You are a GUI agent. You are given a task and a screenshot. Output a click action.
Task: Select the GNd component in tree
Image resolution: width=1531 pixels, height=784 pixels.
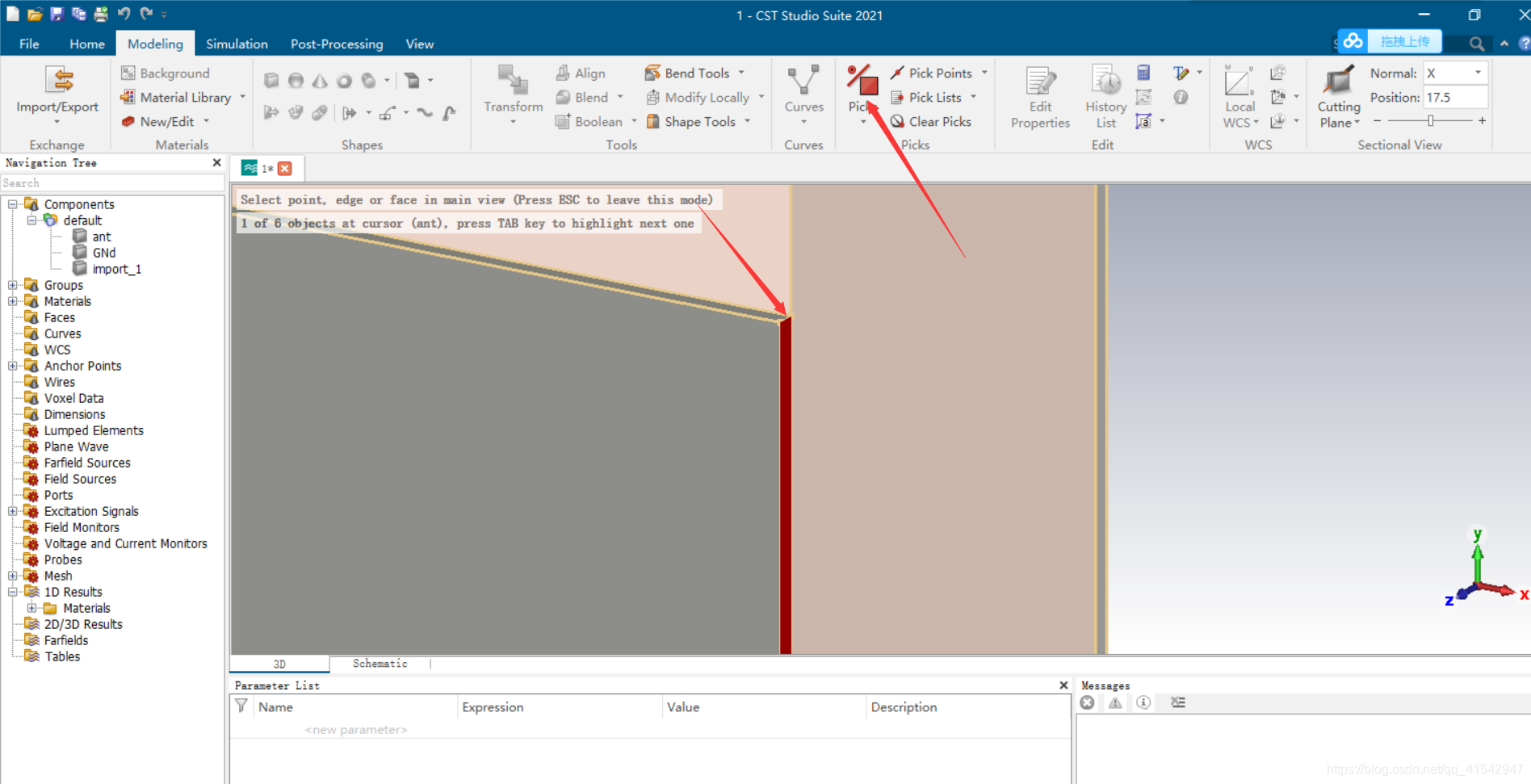(x=103, y=253)
